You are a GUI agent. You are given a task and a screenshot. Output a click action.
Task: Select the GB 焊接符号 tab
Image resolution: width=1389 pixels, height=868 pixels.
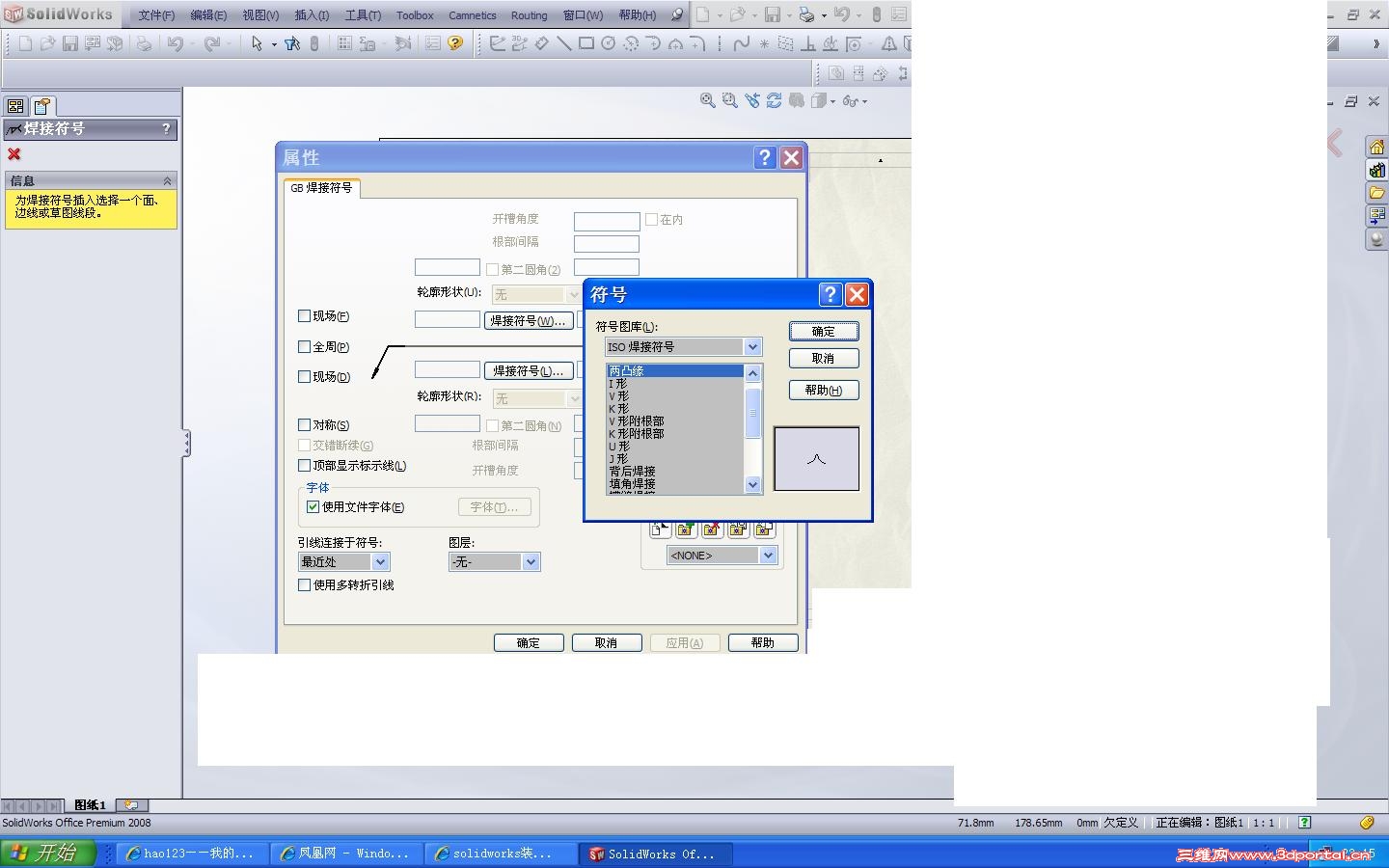(321, 188)
